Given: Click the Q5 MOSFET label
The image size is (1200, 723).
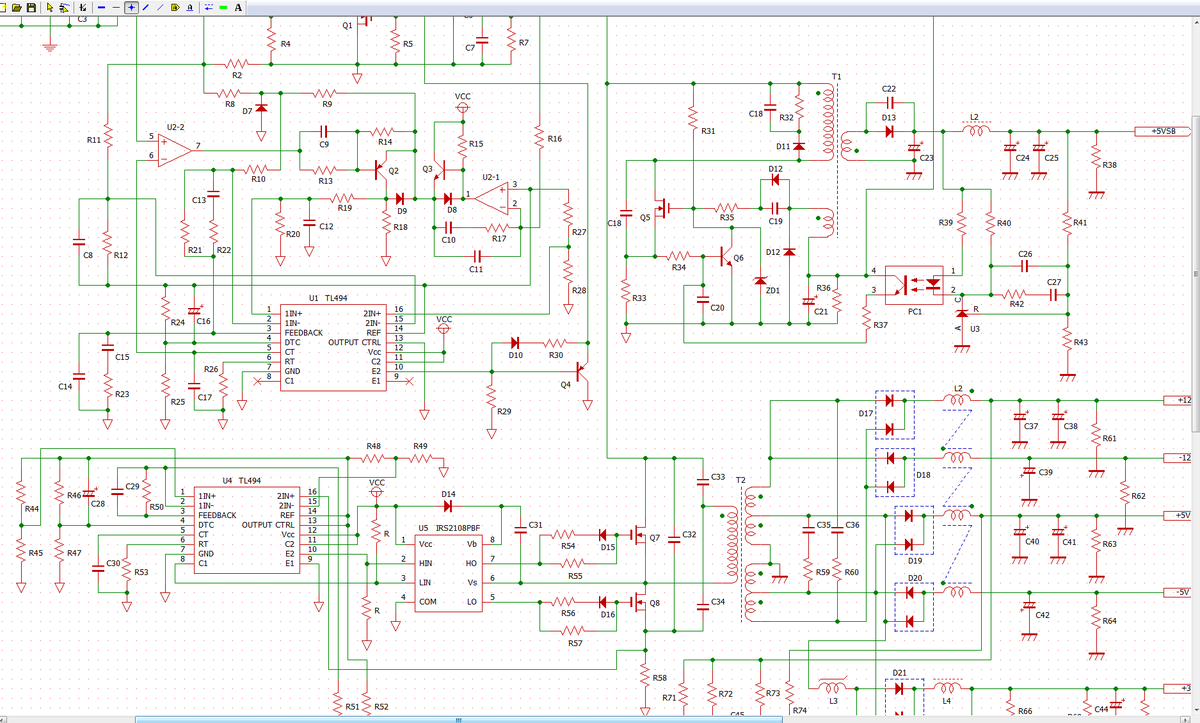Looking at the screenshot, I should coord(644,217).
